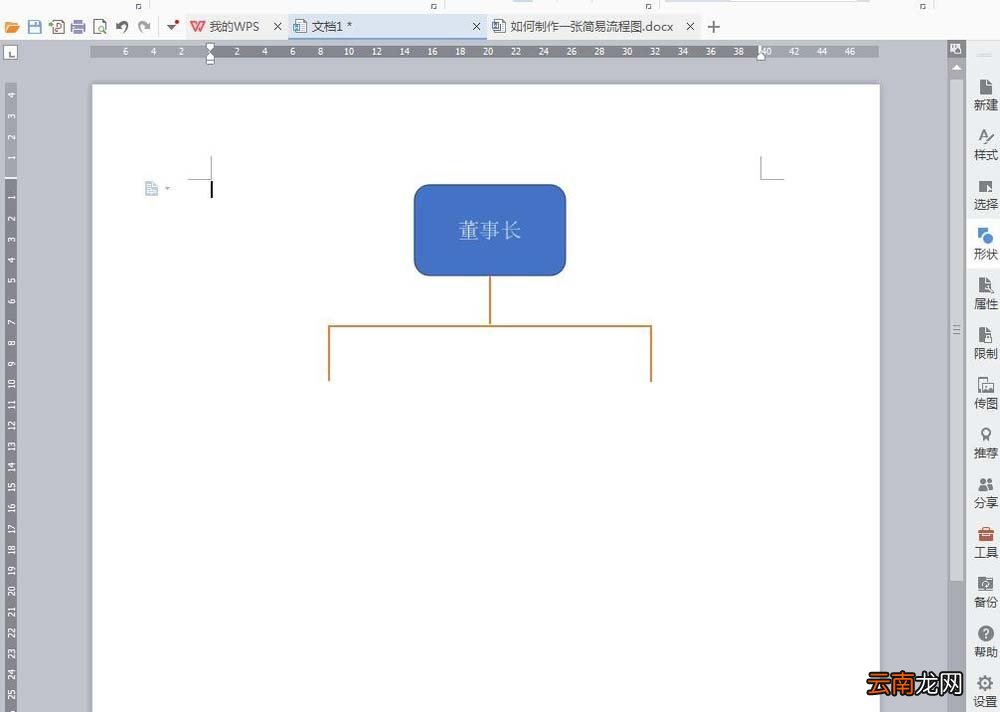Switch to the 我的WPS tab

(x=234, y=27)
